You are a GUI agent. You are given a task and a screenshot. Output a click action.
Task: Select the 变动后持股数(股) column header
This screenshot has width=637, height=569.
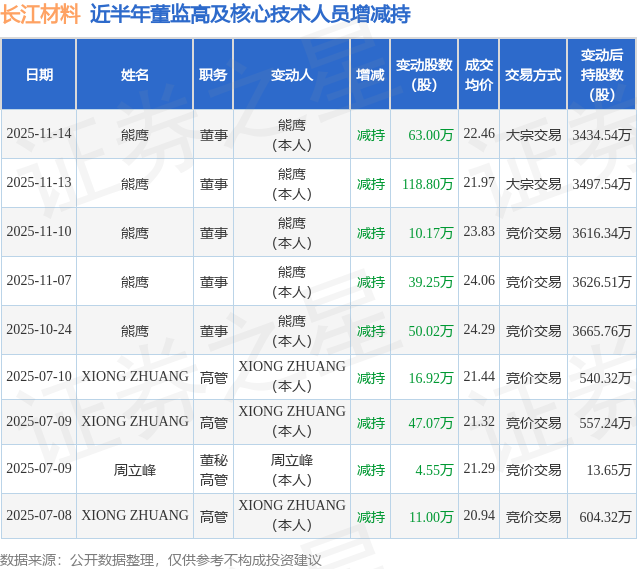point(602,75)
